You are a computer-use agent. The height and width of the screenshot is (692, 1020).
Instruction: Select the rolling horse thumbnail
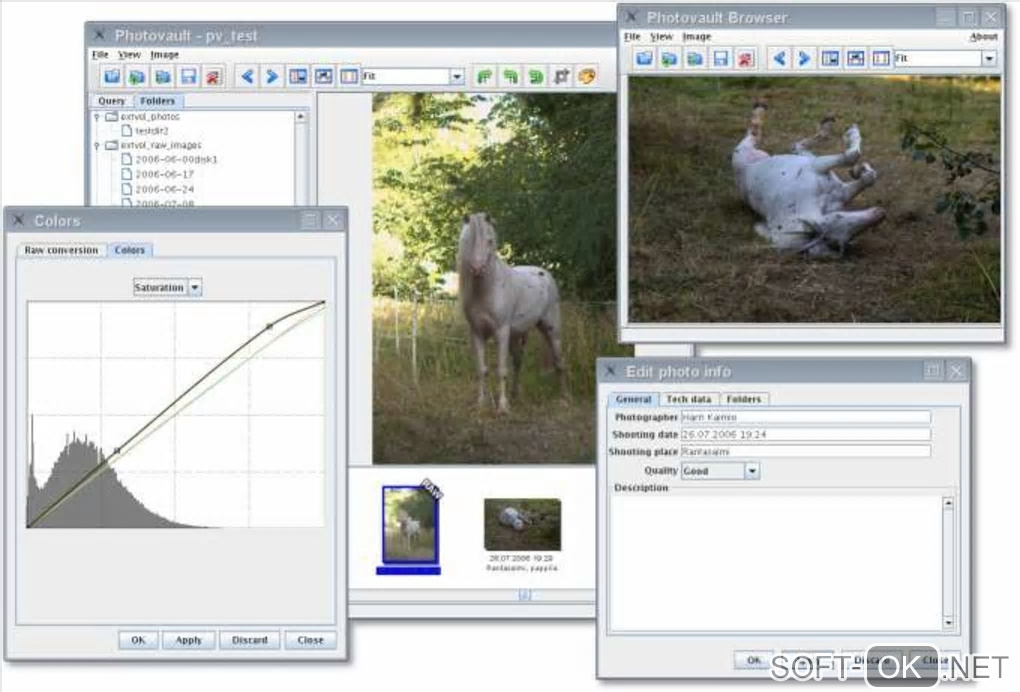pos(522,524)
